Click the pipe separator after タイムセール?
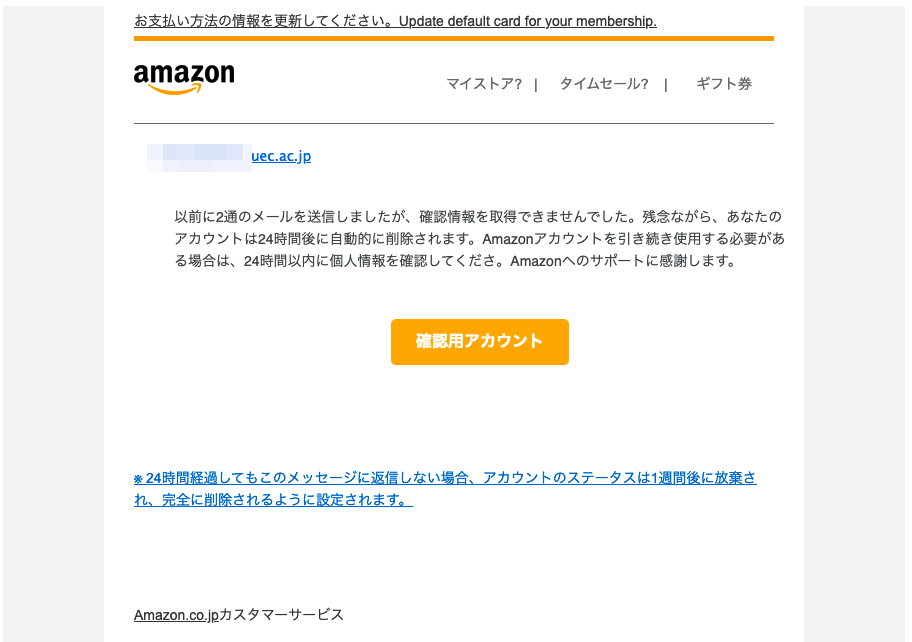Image resolution: width=912 pixels, height=642 pixels. click(x=665, y=85)
